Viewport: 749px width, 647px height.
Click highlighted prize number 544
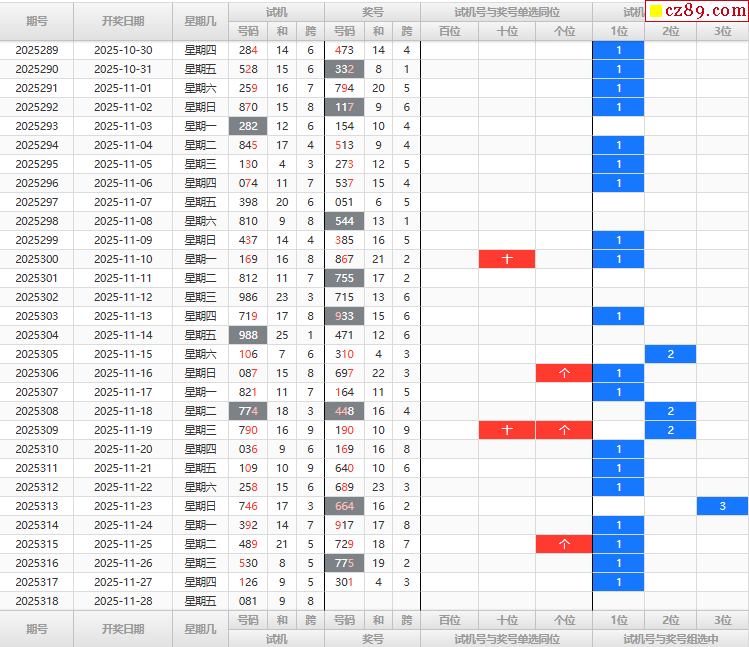click(x=344, y=221)
